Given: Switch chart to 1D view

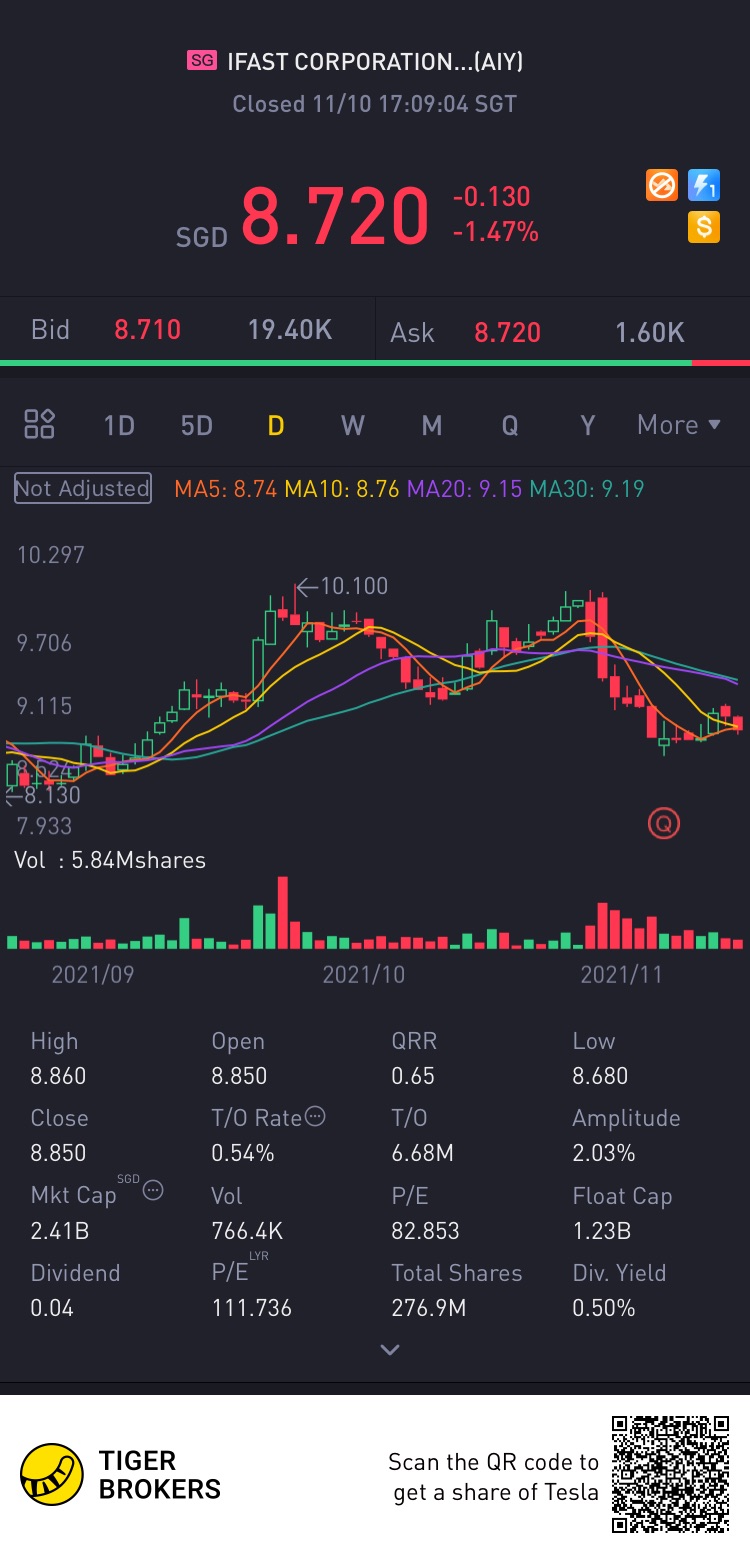Looking at the screenshot, I should tap(119, 425).
